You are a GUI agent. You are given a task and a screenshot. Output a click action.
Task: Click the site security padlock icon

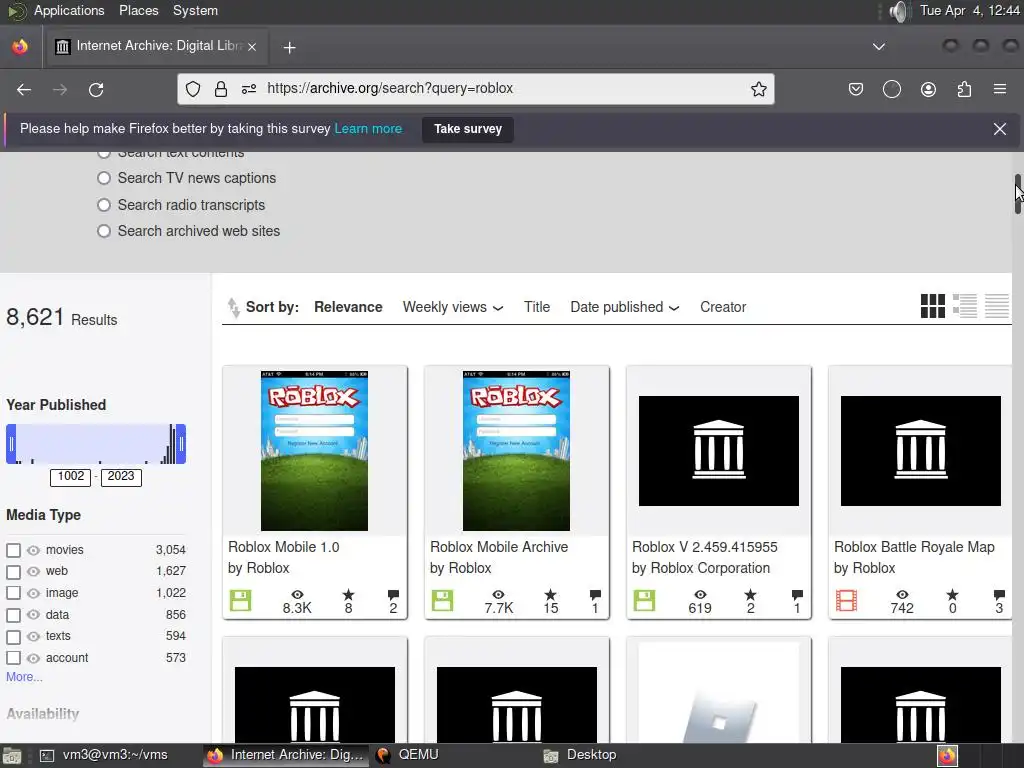(x=221, y=89)
